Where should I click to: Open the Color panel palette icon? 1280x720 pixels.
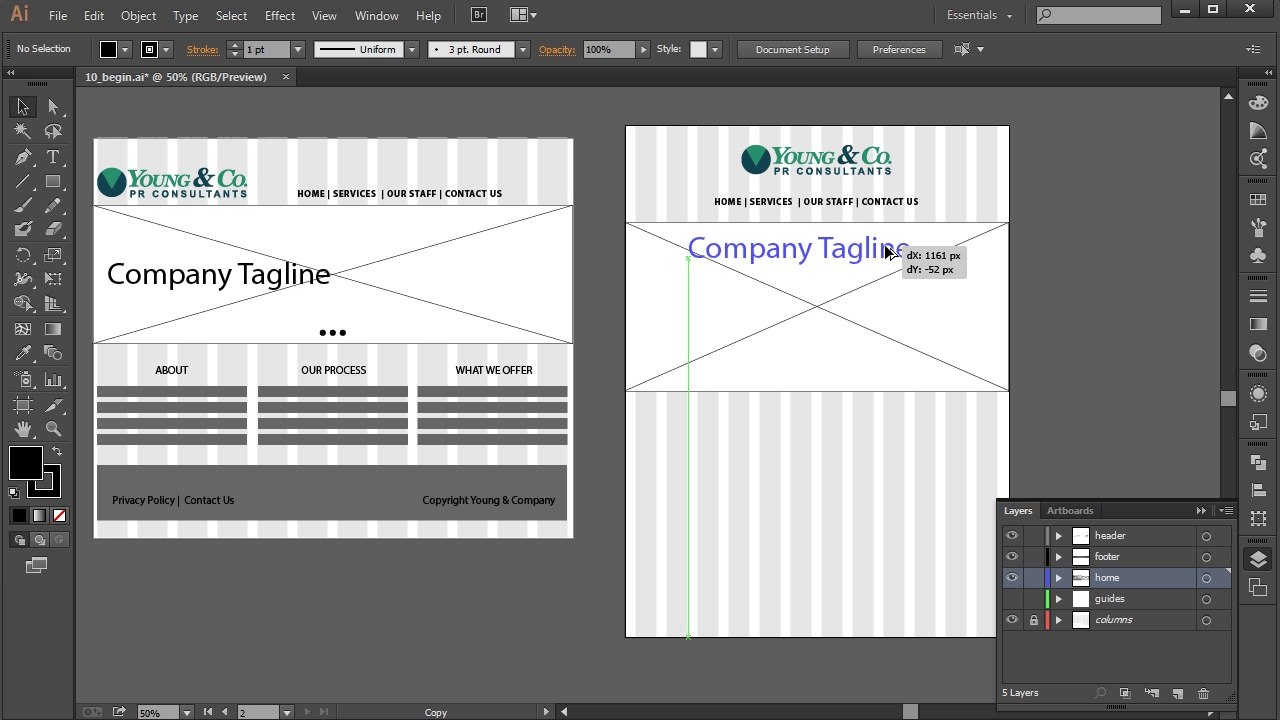tap(1258, 104)
